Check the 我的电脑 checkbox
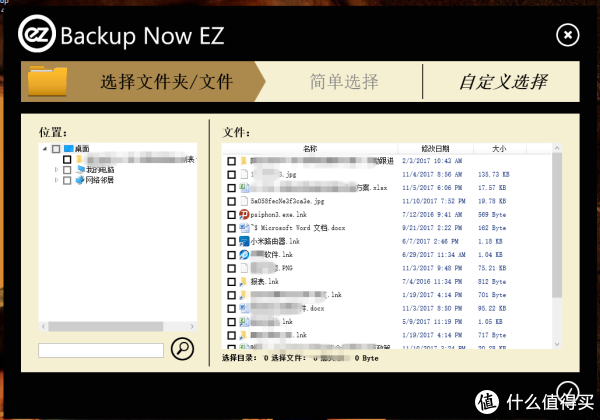This screenshot has height=420, width=600. (x=67, y=170)
